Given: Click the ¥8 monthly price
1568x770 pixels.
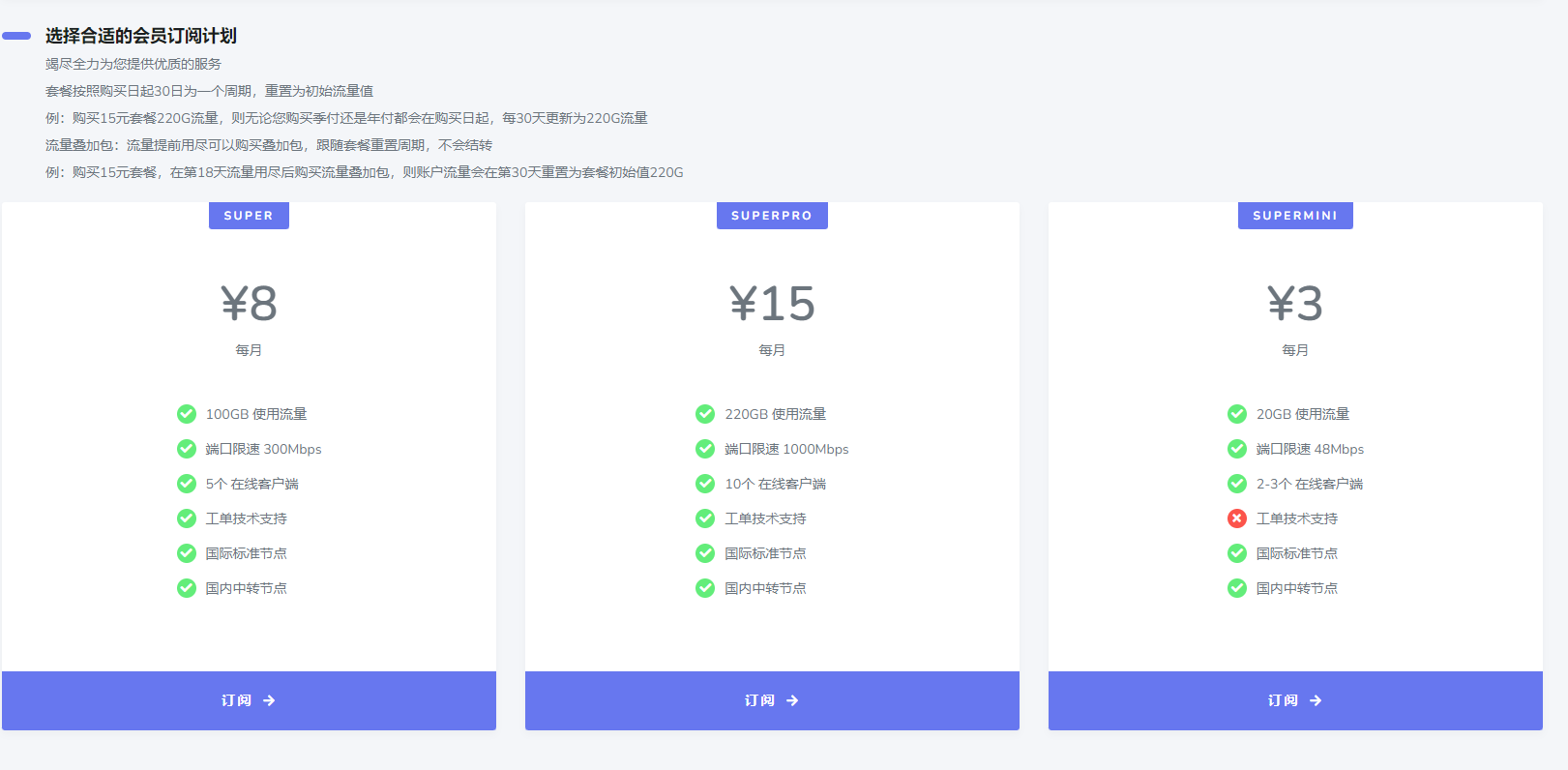Looking at the screenshot, I should [249, 304].
